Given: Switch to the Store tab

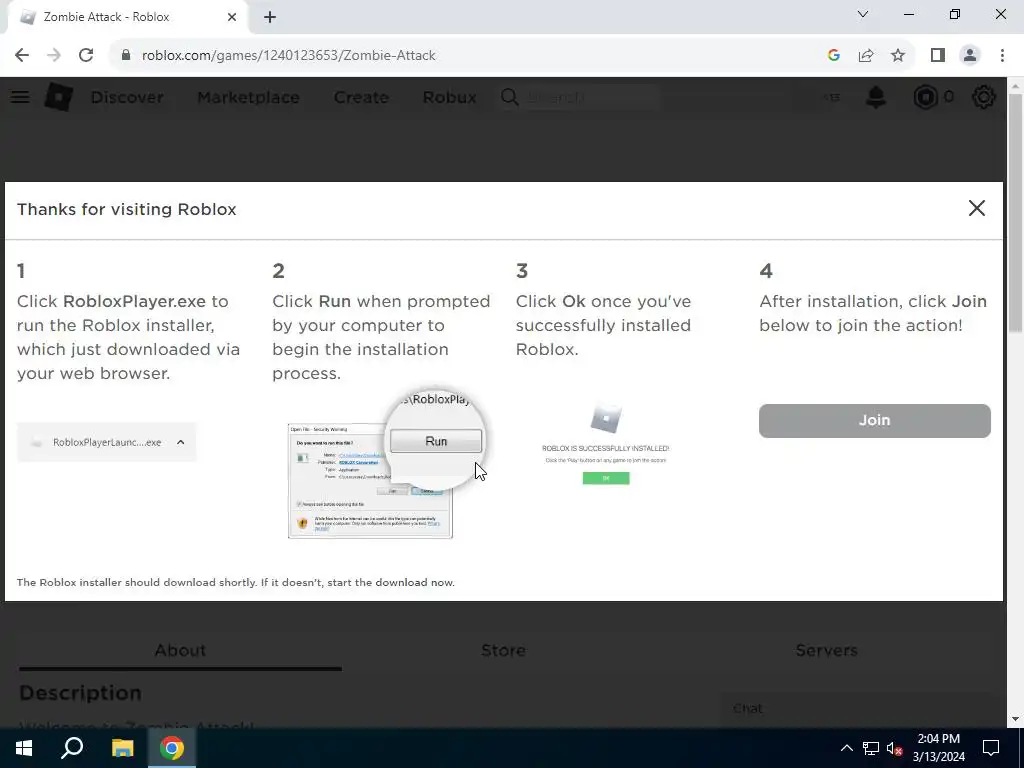Looking at the screenshot, I should coord(504,650).
